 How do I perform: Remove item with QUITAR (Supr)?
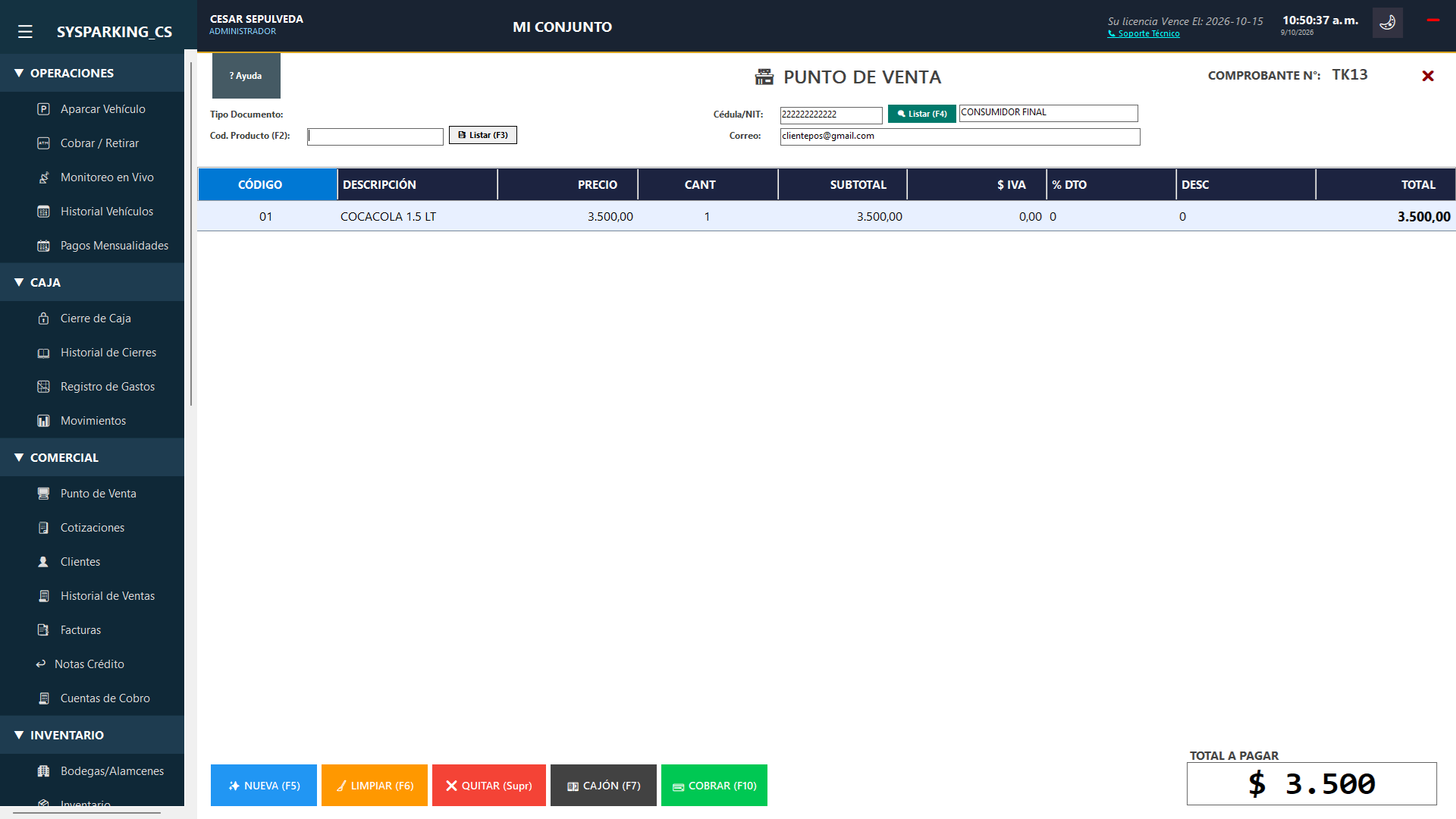tap(489, 786)
